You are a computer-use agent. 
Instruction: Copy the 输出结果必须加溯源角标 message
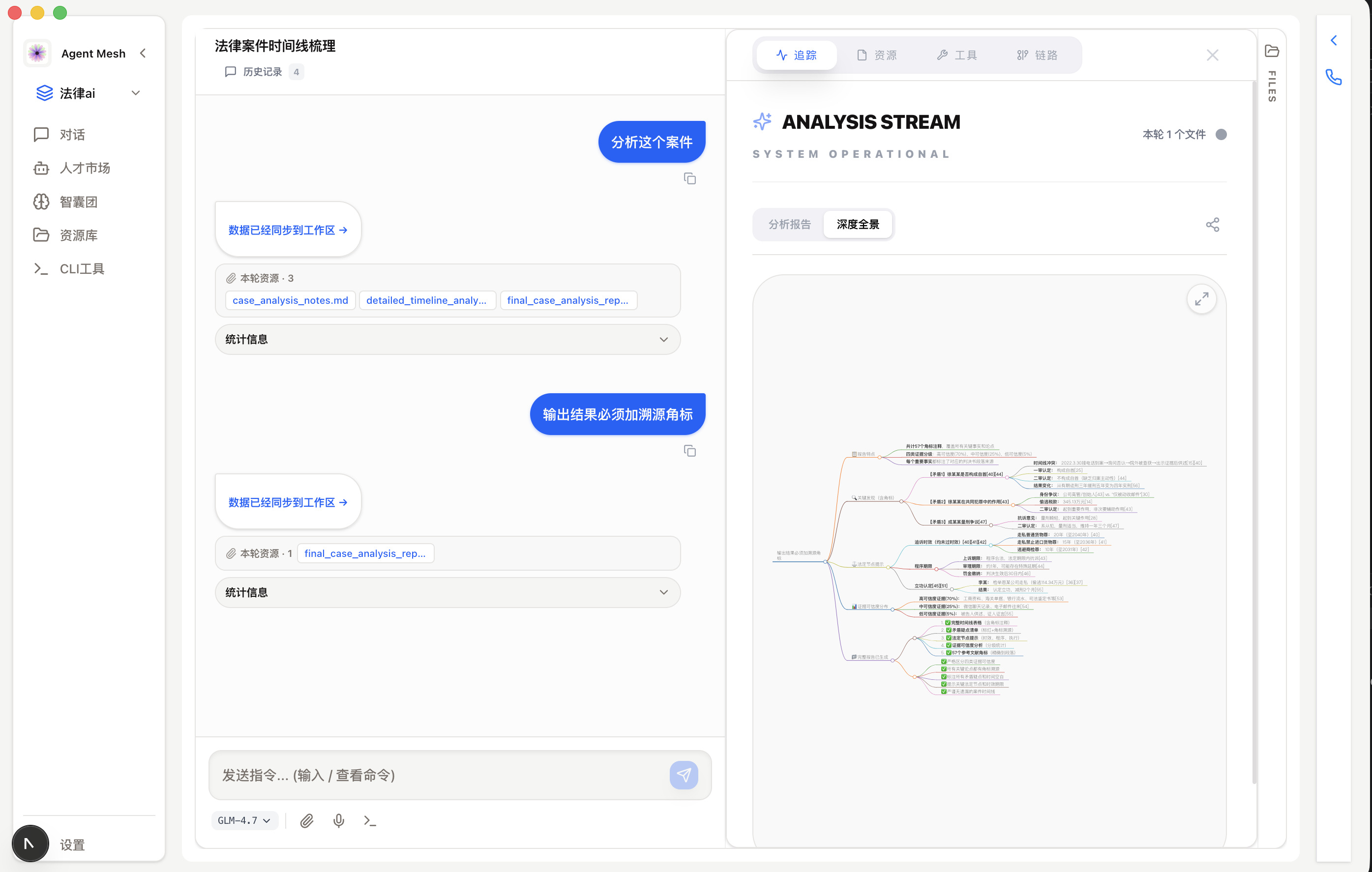tap(689, 451)
